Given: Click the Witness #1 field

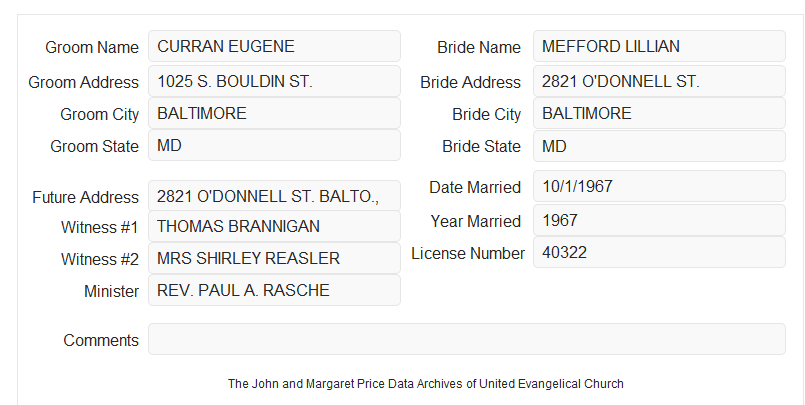Looking at the screenshot, I should [274, 226].
